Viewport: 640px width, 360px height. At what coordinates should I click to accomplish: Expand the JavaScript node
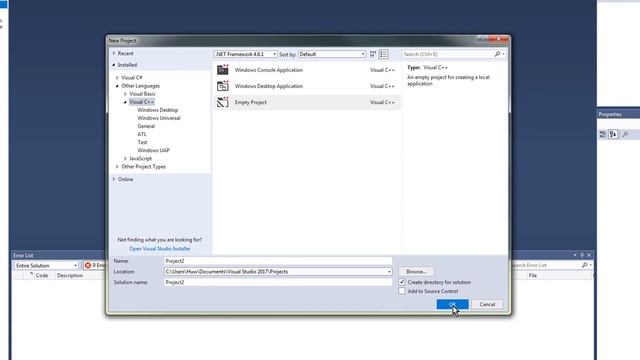[x=125, y=158]
